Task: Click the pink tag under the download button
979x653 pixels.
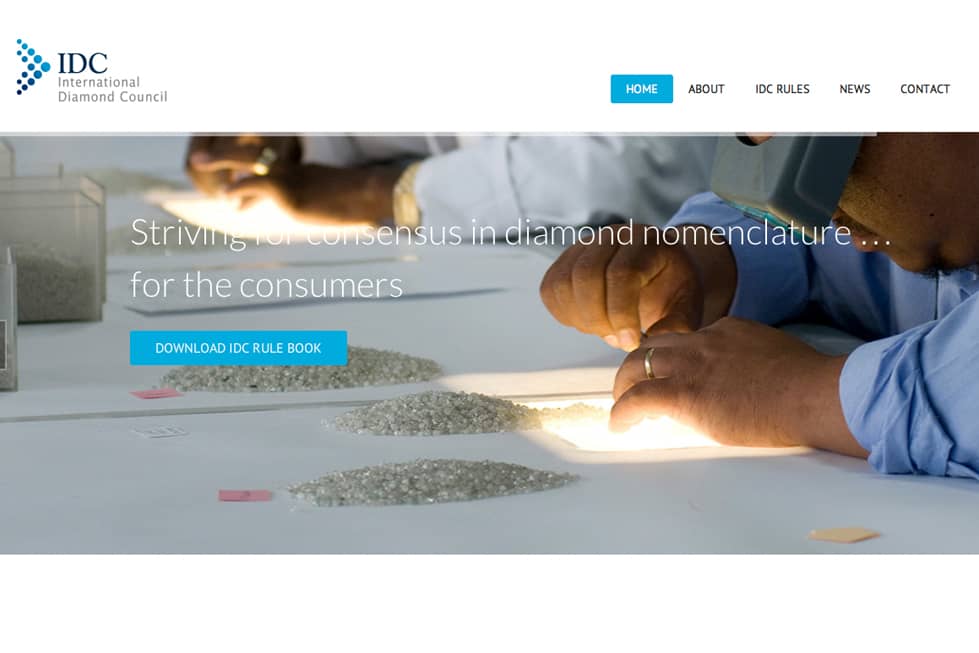Action: [156, 393]
